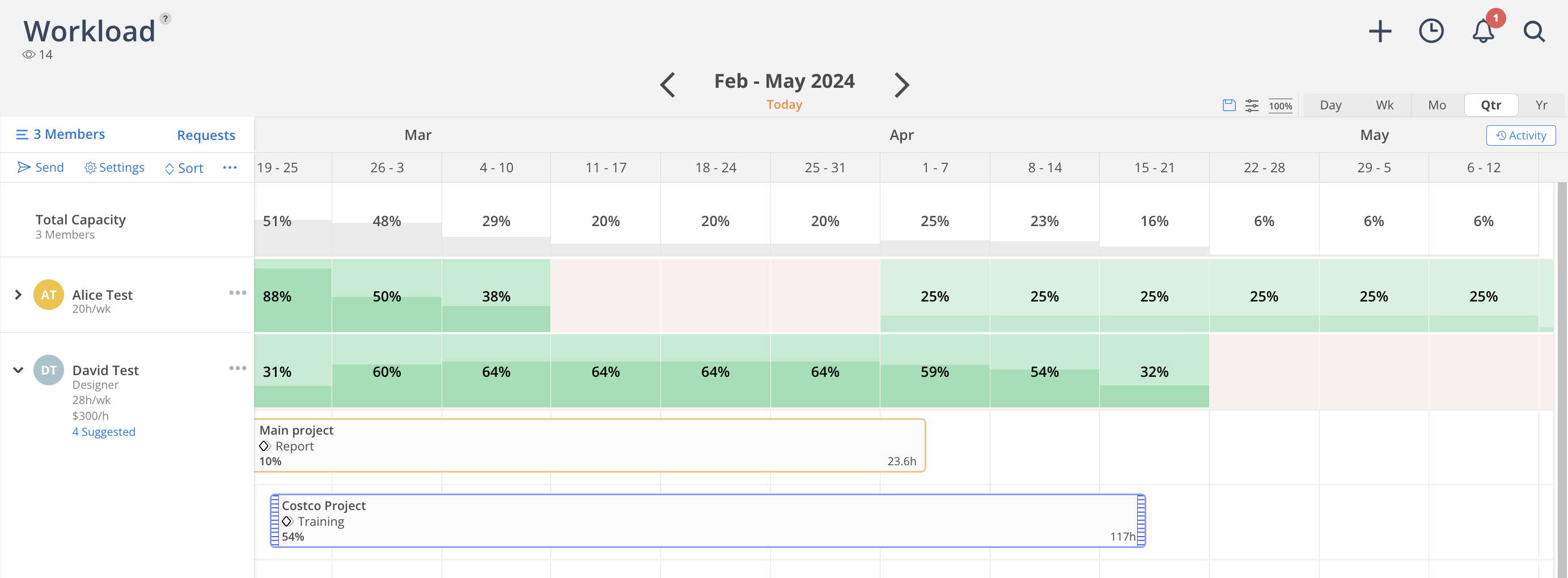Open the search magnifier icon
Screen dimensions: 1568x578
point(1534,31)
